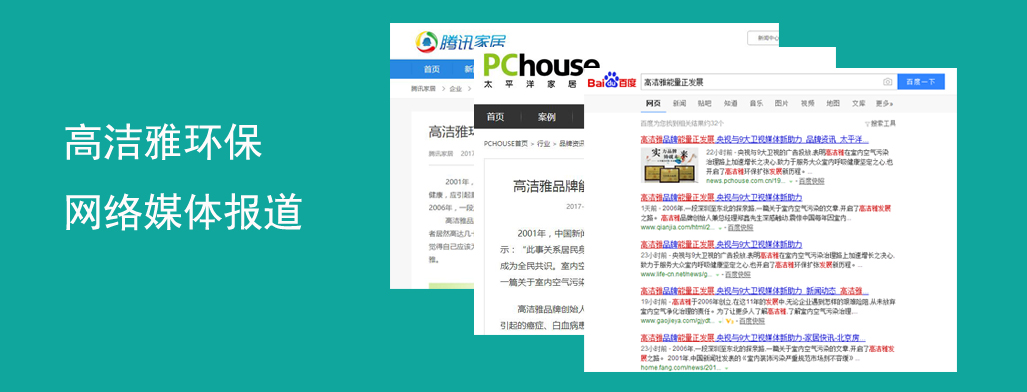Click 腾讯家居 in the Tencent breadcrumb
Screen dimensions: 1027x392
click(423, 88)
